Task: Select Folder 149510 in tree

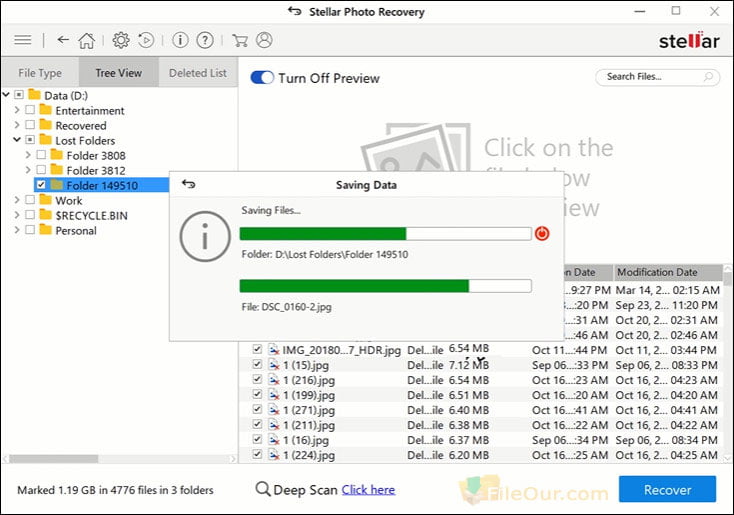Action: coord(102,185)
